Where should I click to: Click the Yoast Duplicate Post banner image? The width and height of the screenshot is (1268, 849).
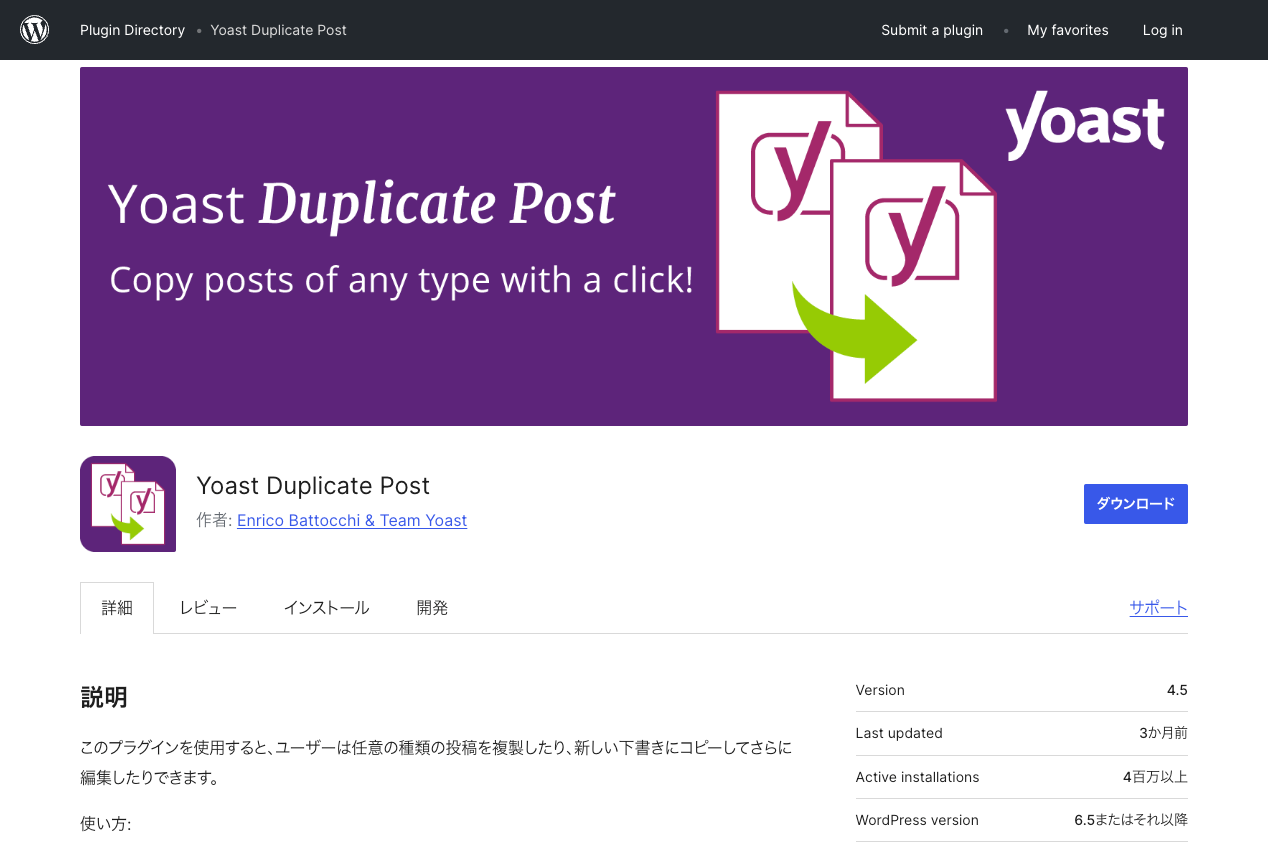tap(634, 246)
